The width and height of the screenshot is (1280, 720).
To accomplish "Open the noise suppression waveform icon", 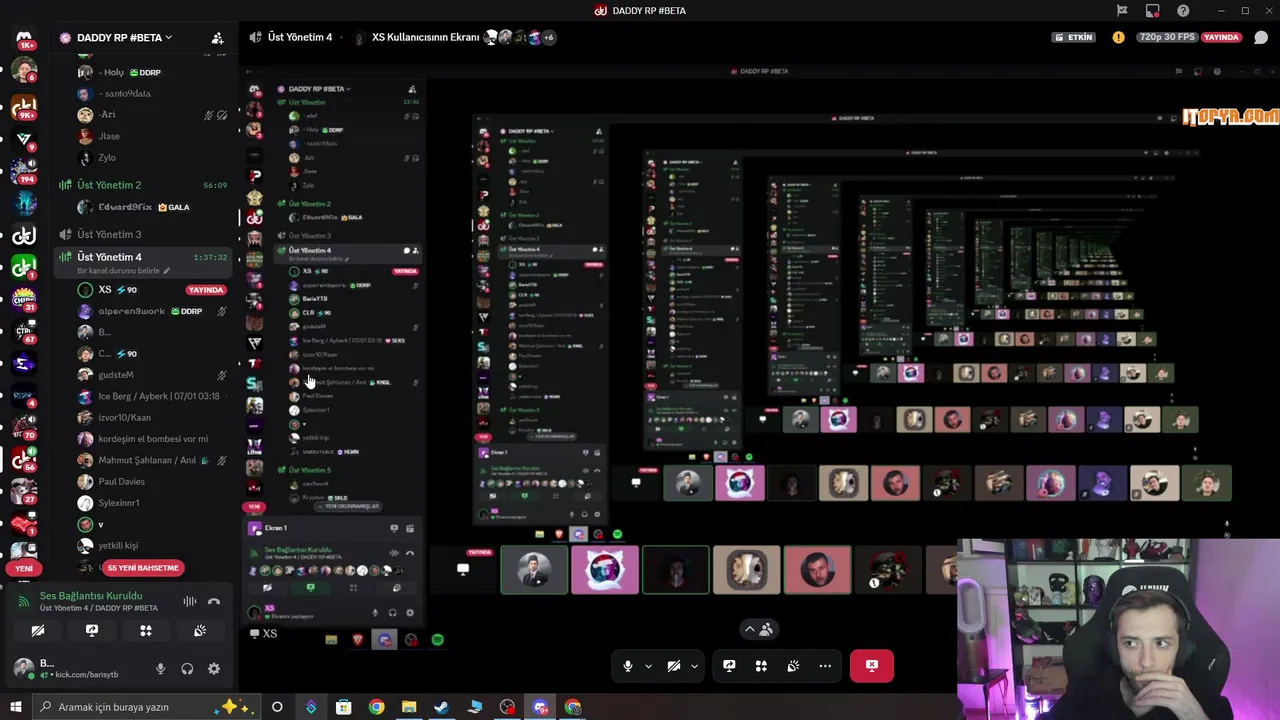I will tap(189, 601).
